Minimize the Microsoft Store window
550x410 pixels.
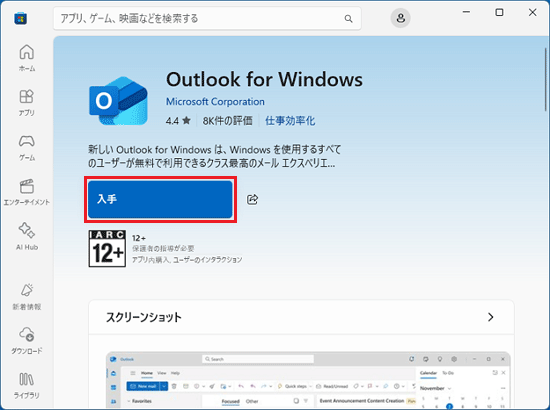click(x=466, y=12)
